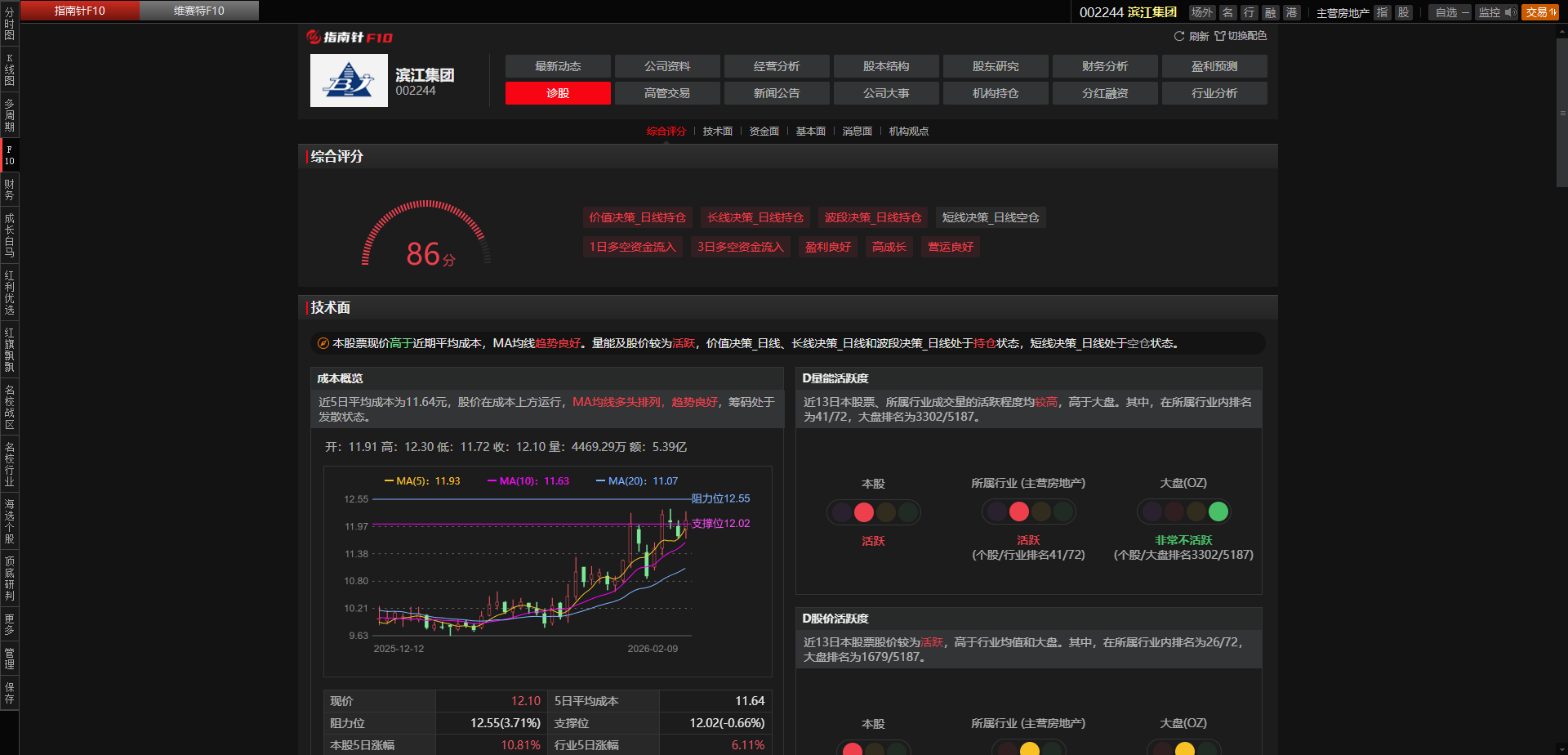This screenshot has width=1568, height=755.
Task: Click the 价值决策_日线持仓 tag
Action: pyautogui.click(x=638, y=217)
